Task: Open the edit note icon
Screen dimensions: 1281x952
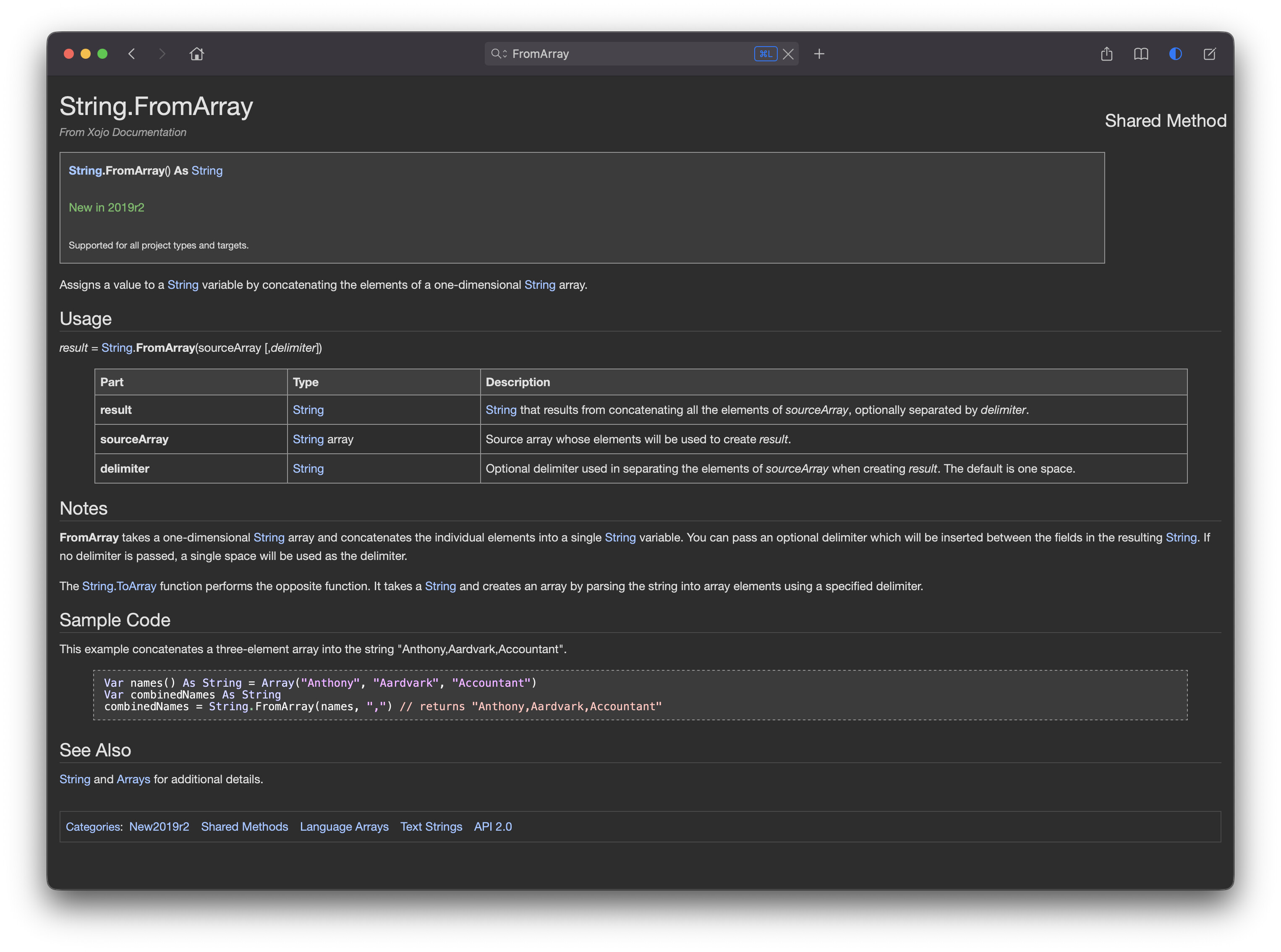Action: [x=1210, y=54]
